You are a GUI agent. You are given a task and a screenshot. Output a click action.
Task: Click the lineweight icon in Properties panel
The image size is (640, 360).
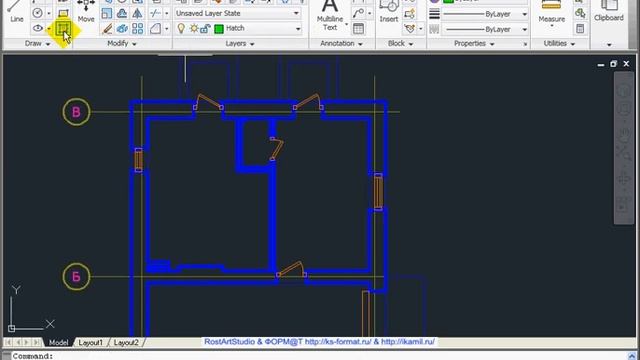point(434,14)
